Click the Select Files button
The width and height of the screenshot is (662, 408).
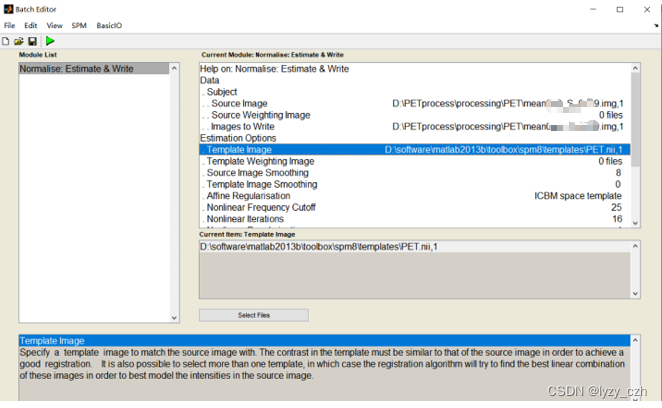pyautogui.click(x=254, y=315)
